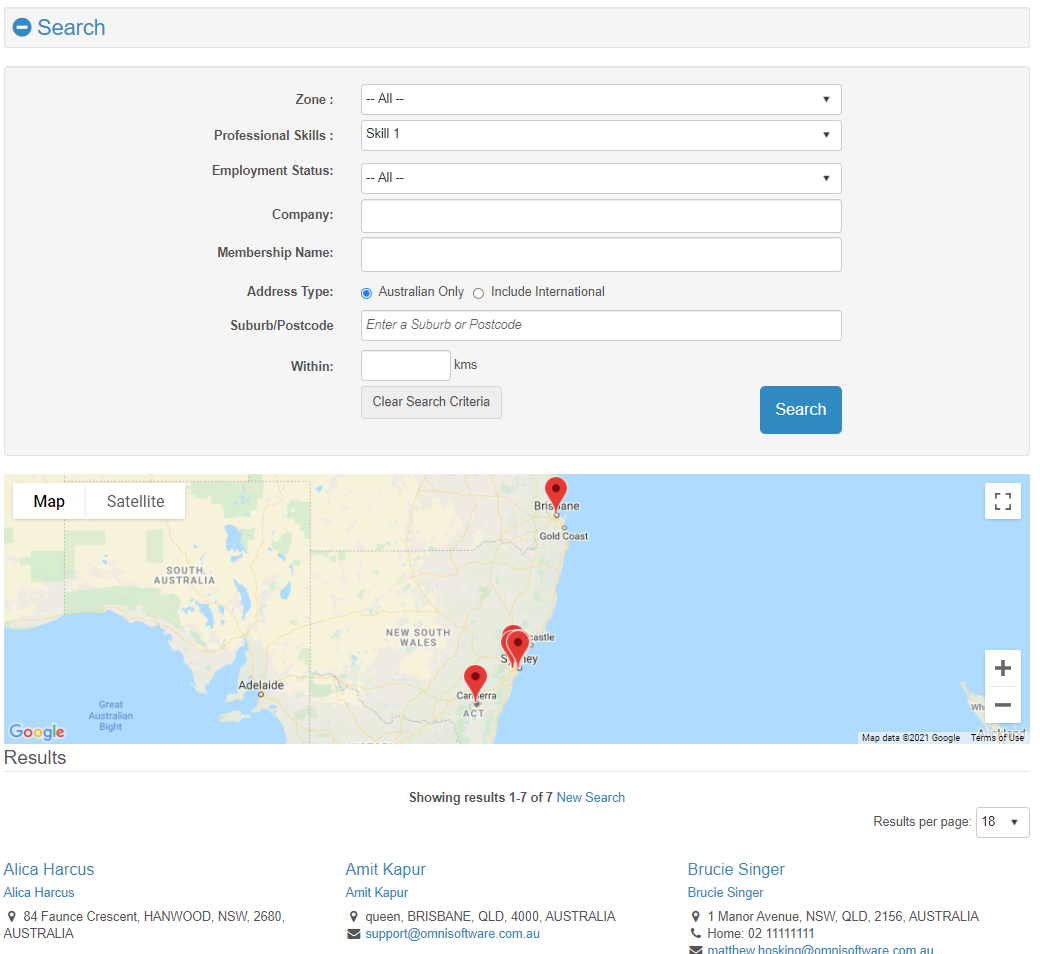Click the envelope icon next to support@omnisoftware.com.au
The image size is (1040, 954).
[x=353, y=933]
